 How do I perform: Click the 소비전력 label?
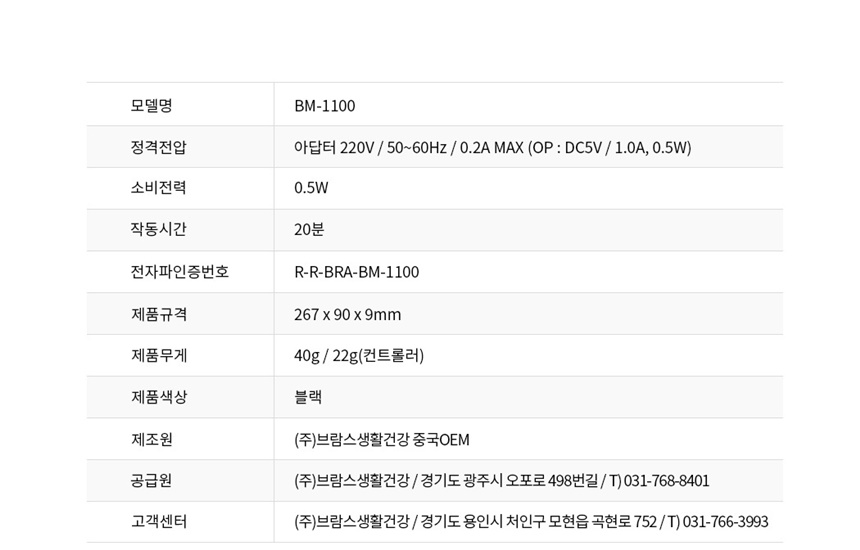(x=159, y=188)
